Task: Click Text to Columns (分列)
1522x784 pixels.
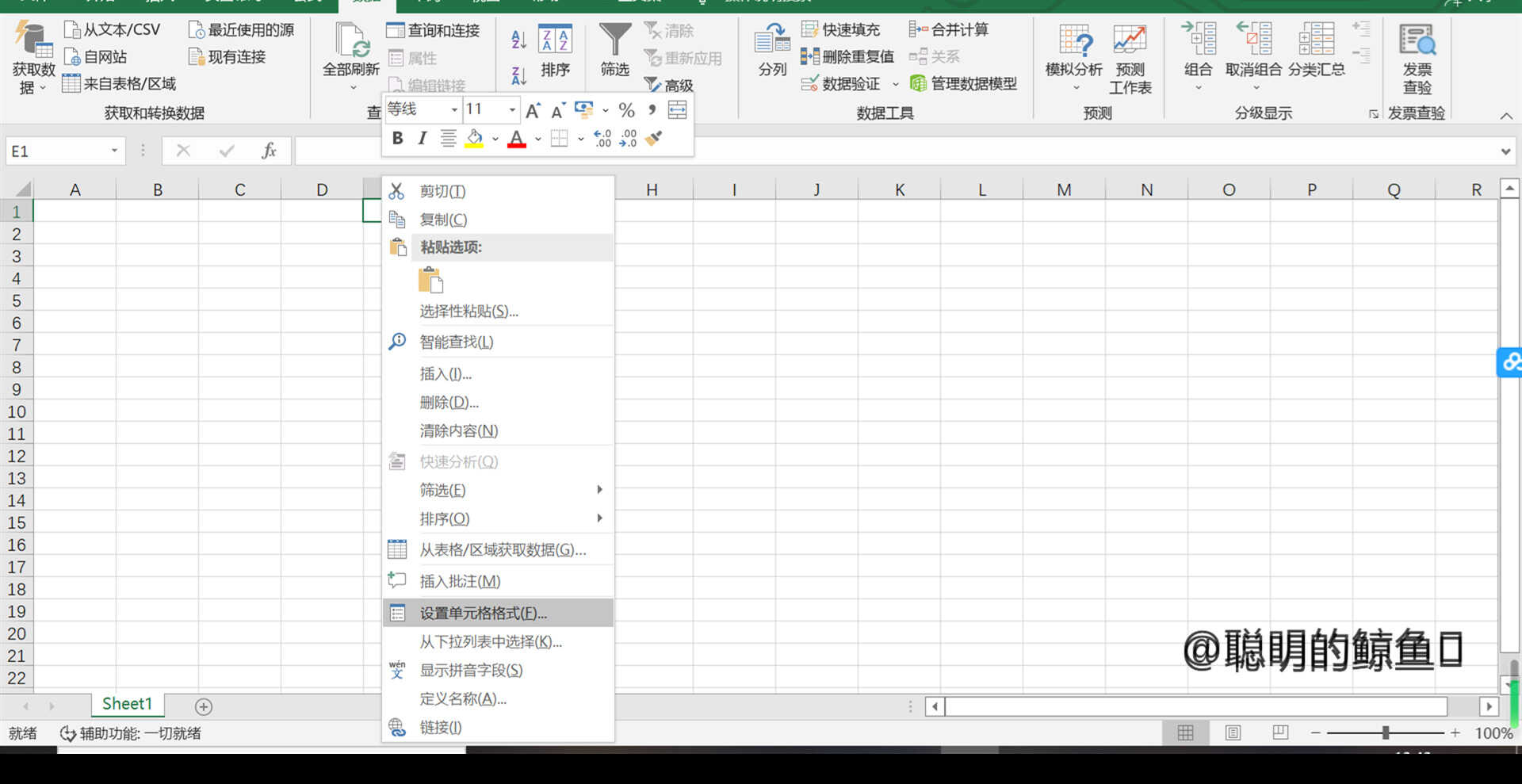Action: click(x=772, y=51)
